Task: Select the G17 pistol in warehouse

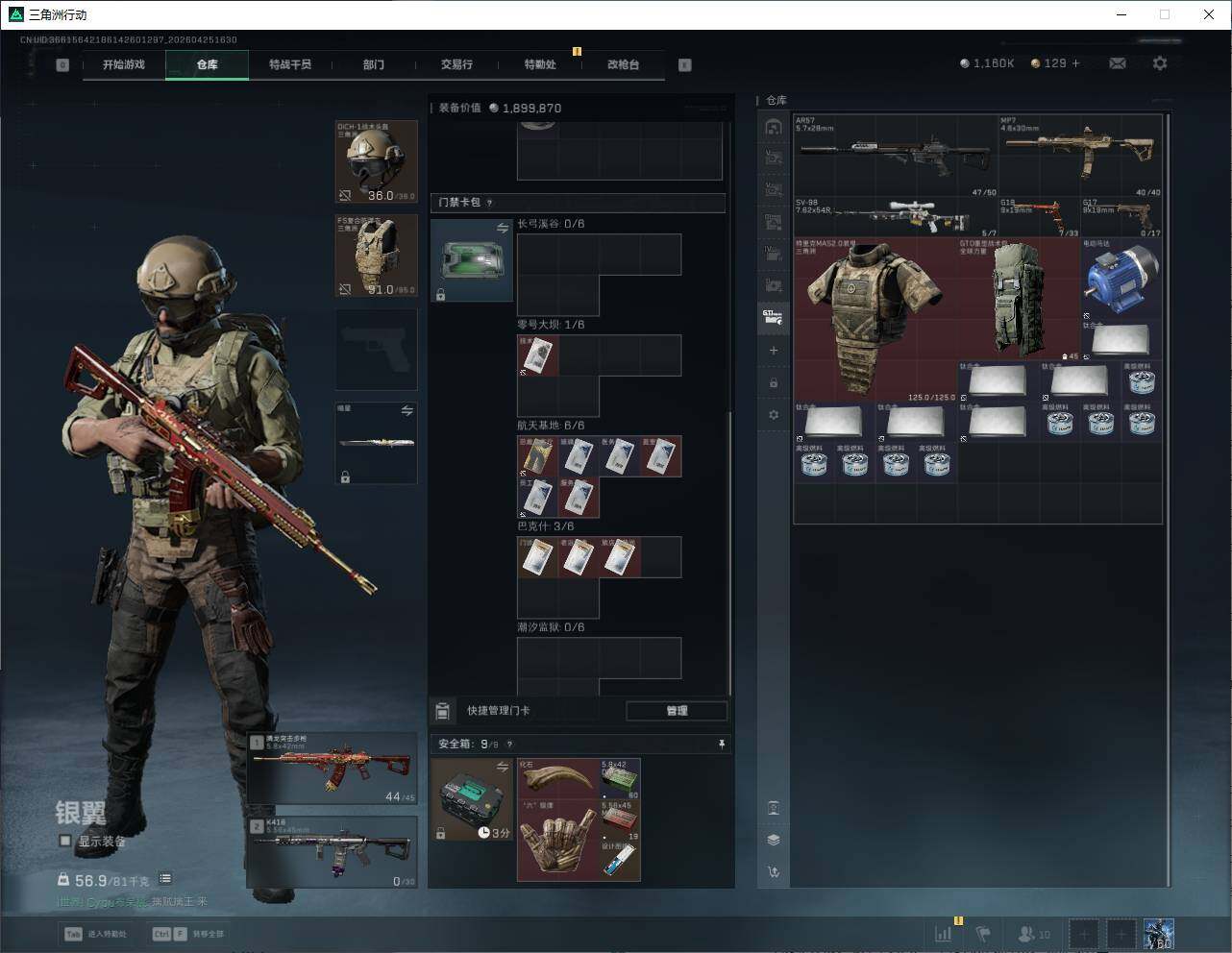Action: click(x=1121, y=218)
